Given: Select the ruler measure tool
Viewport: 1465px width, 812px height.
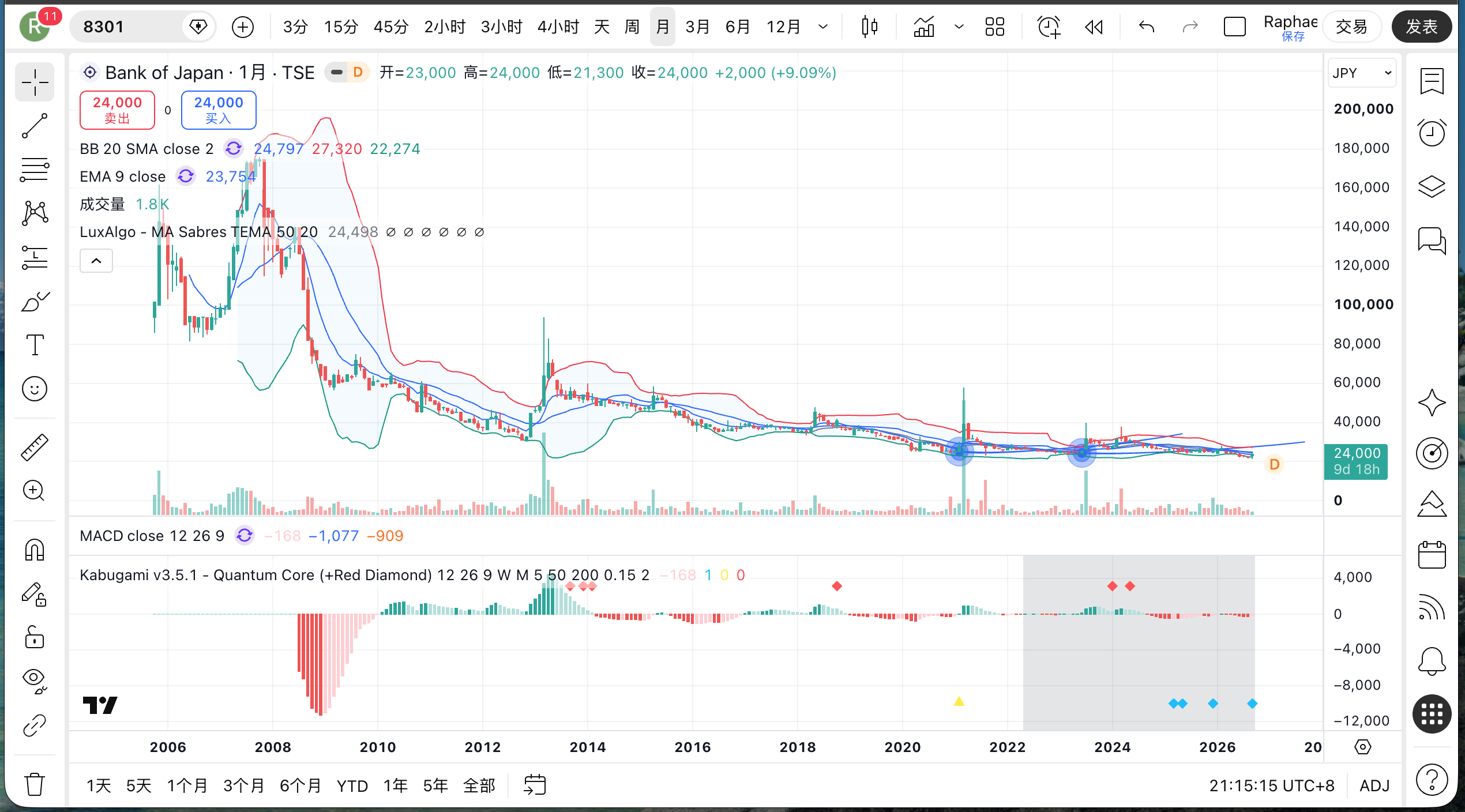Looking at the screenshot, I should point(35,447).
